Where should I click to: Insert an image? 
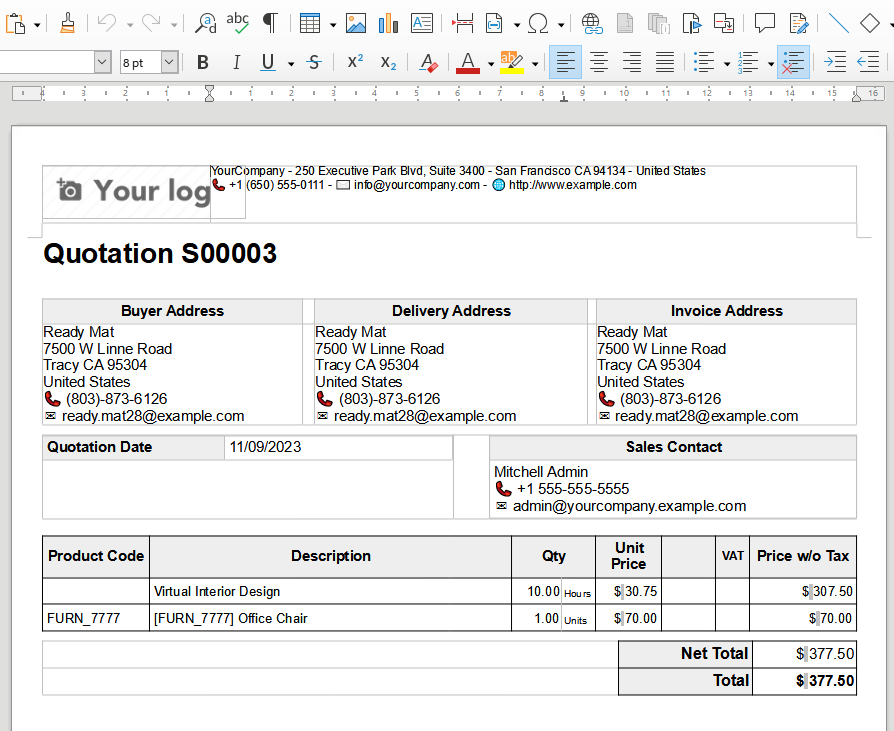point(356,24)
